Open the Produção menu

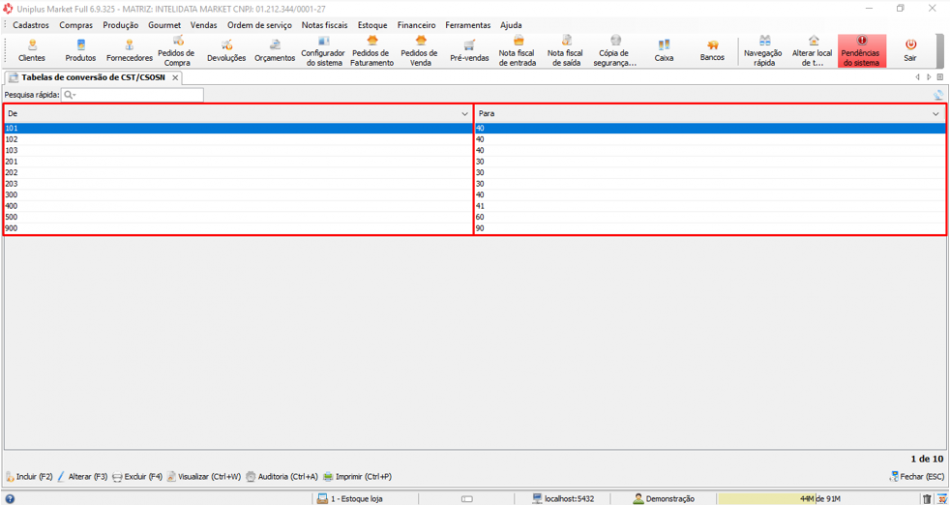(x=121, y=25)
